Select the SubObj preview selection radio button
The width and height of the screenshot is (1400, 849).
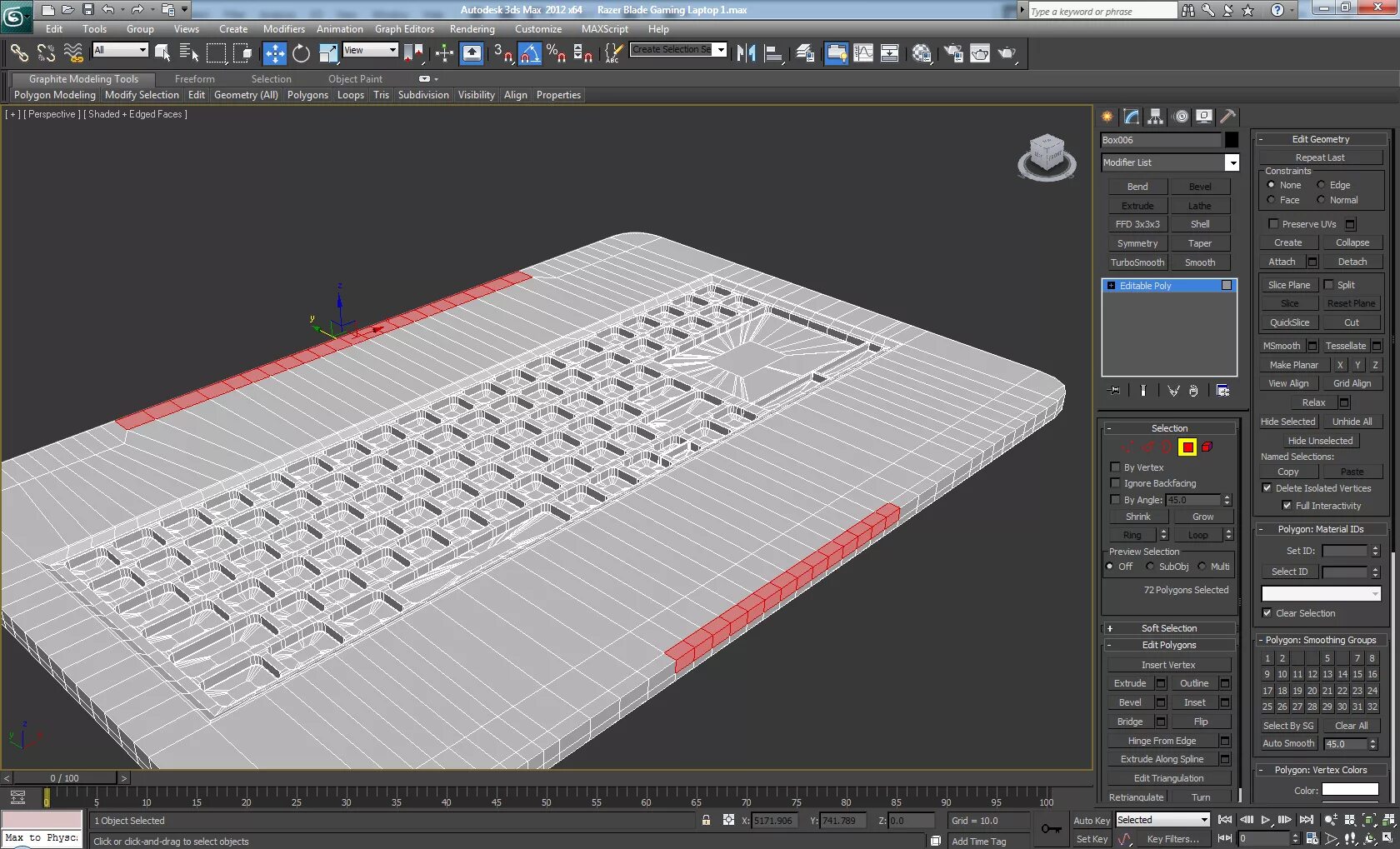click(x=1150, y=566)
